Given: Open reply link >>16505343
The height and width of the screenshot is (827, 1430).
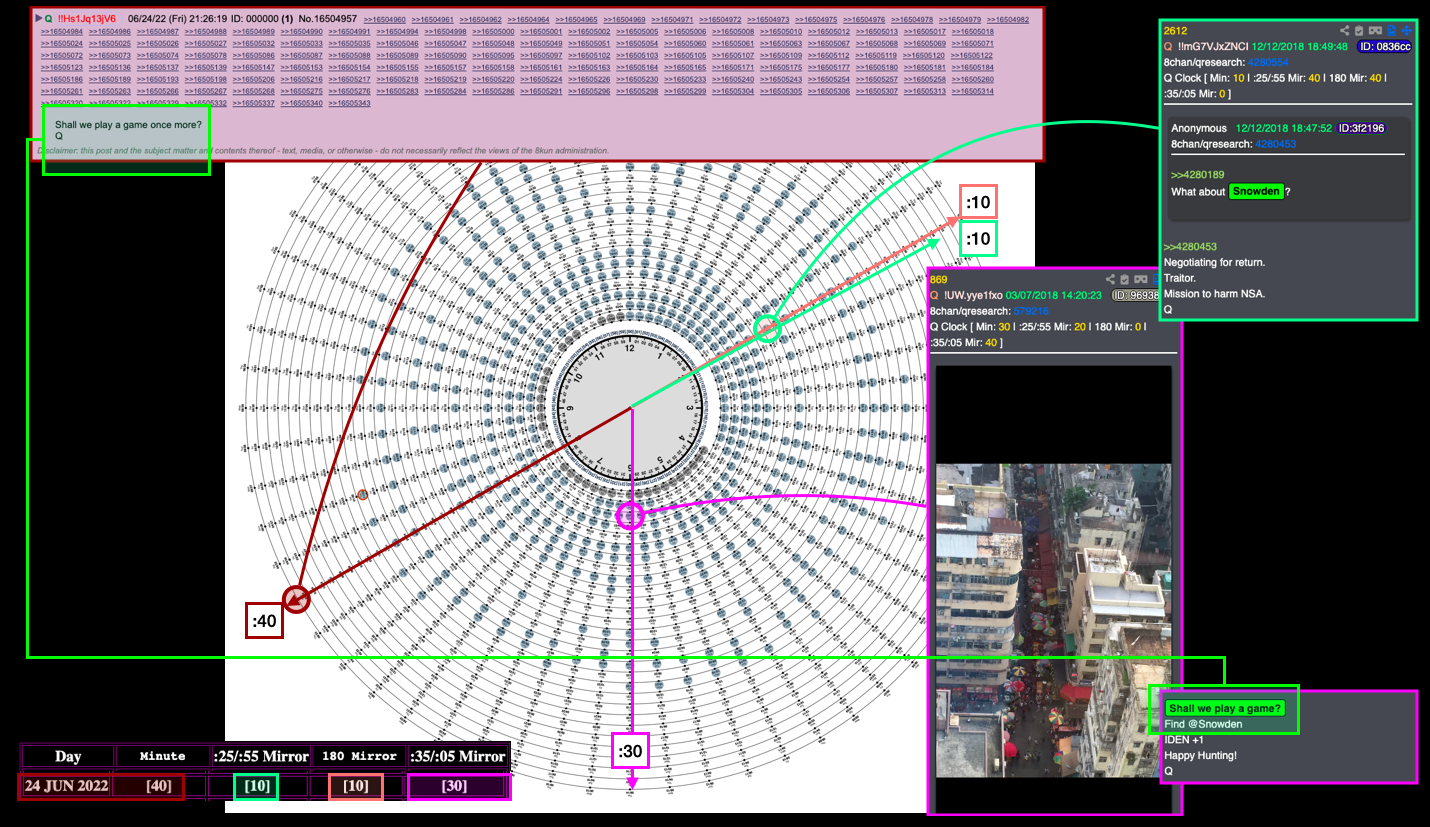Looking at the screenshot, I should tap(349, 103).
